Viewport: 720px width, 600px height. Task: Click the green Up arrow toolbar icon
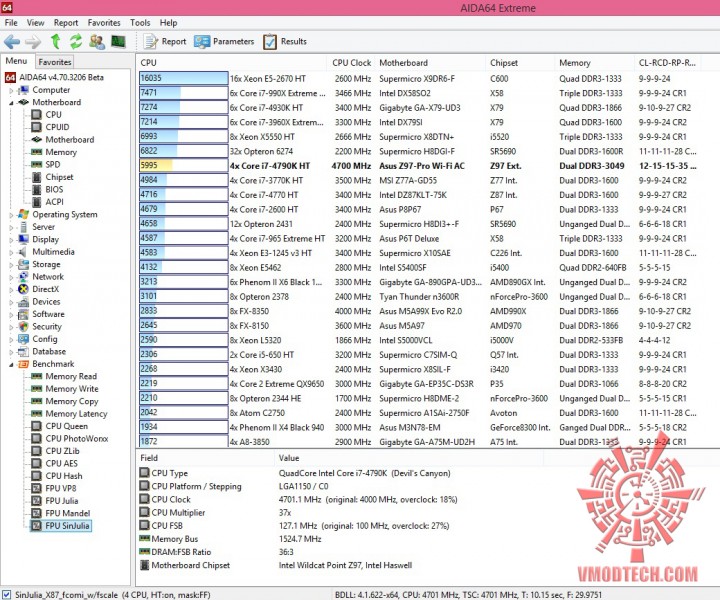click(x=56, y=41)
